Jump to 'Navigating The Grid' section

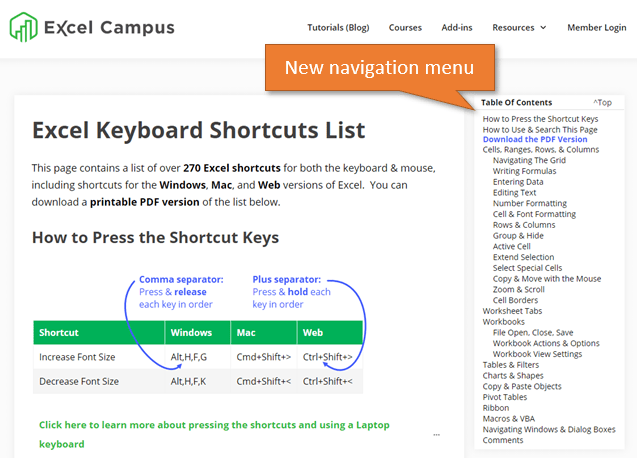coord(529,160)
